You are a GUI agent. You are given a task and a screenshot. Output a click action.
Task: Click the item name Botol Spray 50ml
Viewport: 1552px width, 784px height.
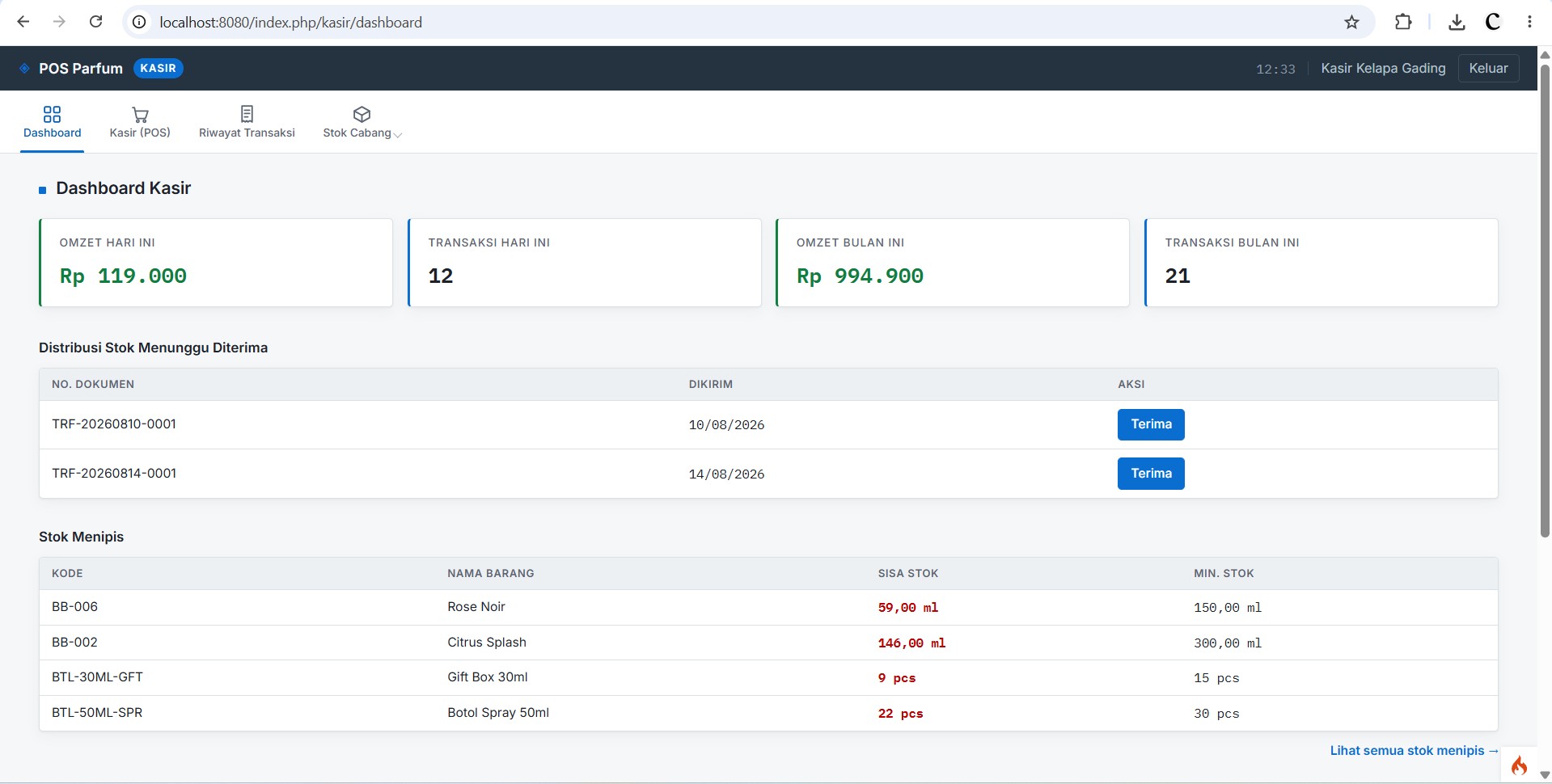pyautogui.click(x=498, y=713)
